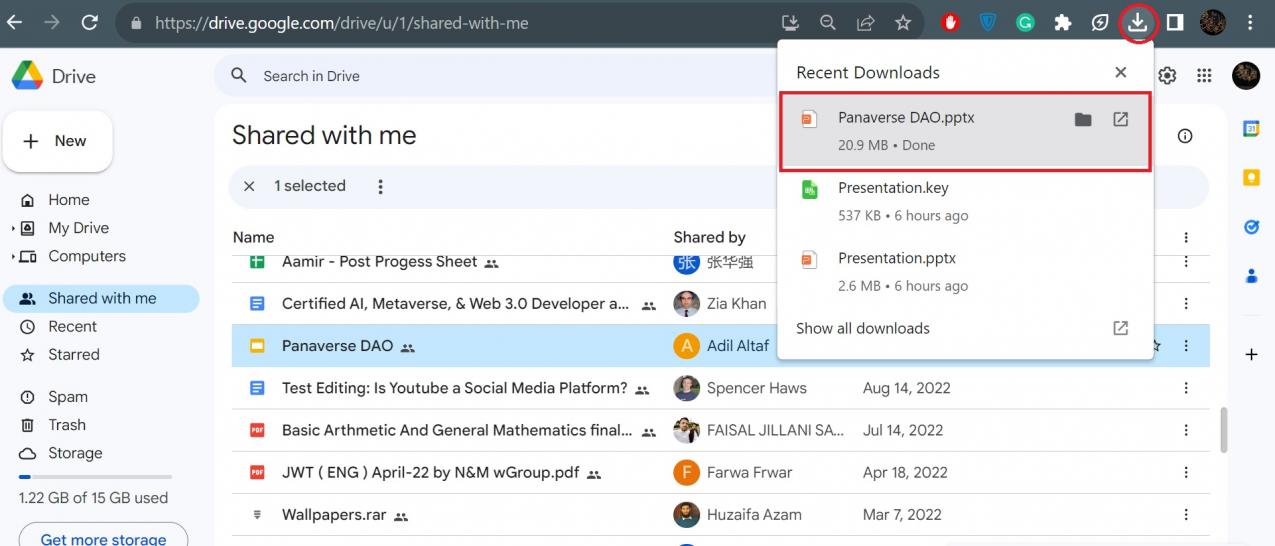Open options for Wallpapers.rar row
Viewport: 1275px width, 546px height.
[1186, 515]
